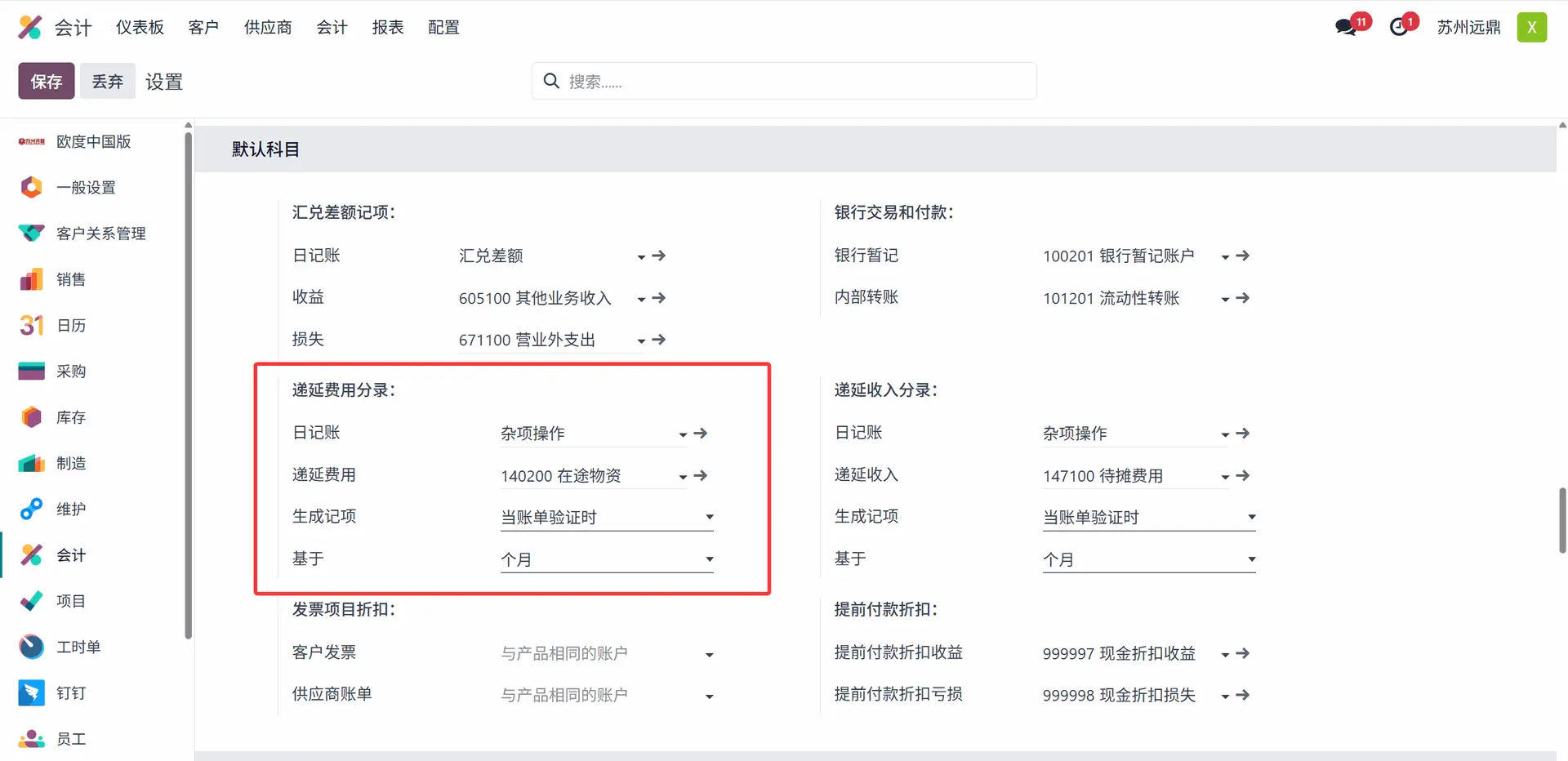Open external link arrow for 汇兑差额 journal
Viewport: 1568px width, 761px height.
[659, 256]
